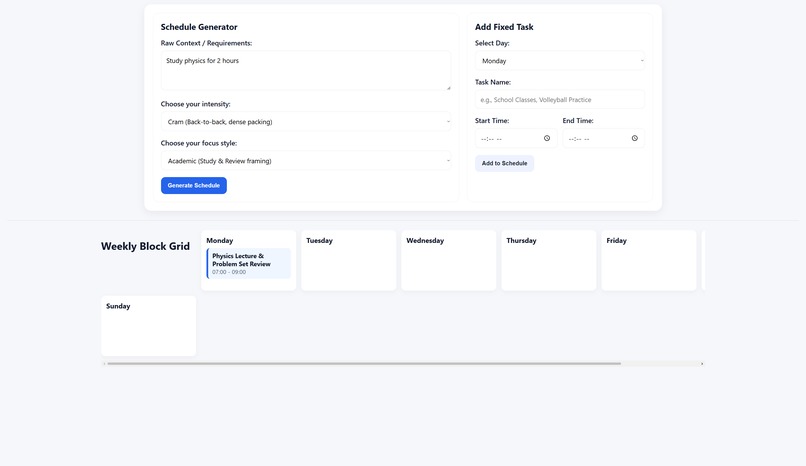This screenshot has height=466, width=806.
Task: Select the Physics Lecture & Problem Set Review block
Action: tap(249, 264)
